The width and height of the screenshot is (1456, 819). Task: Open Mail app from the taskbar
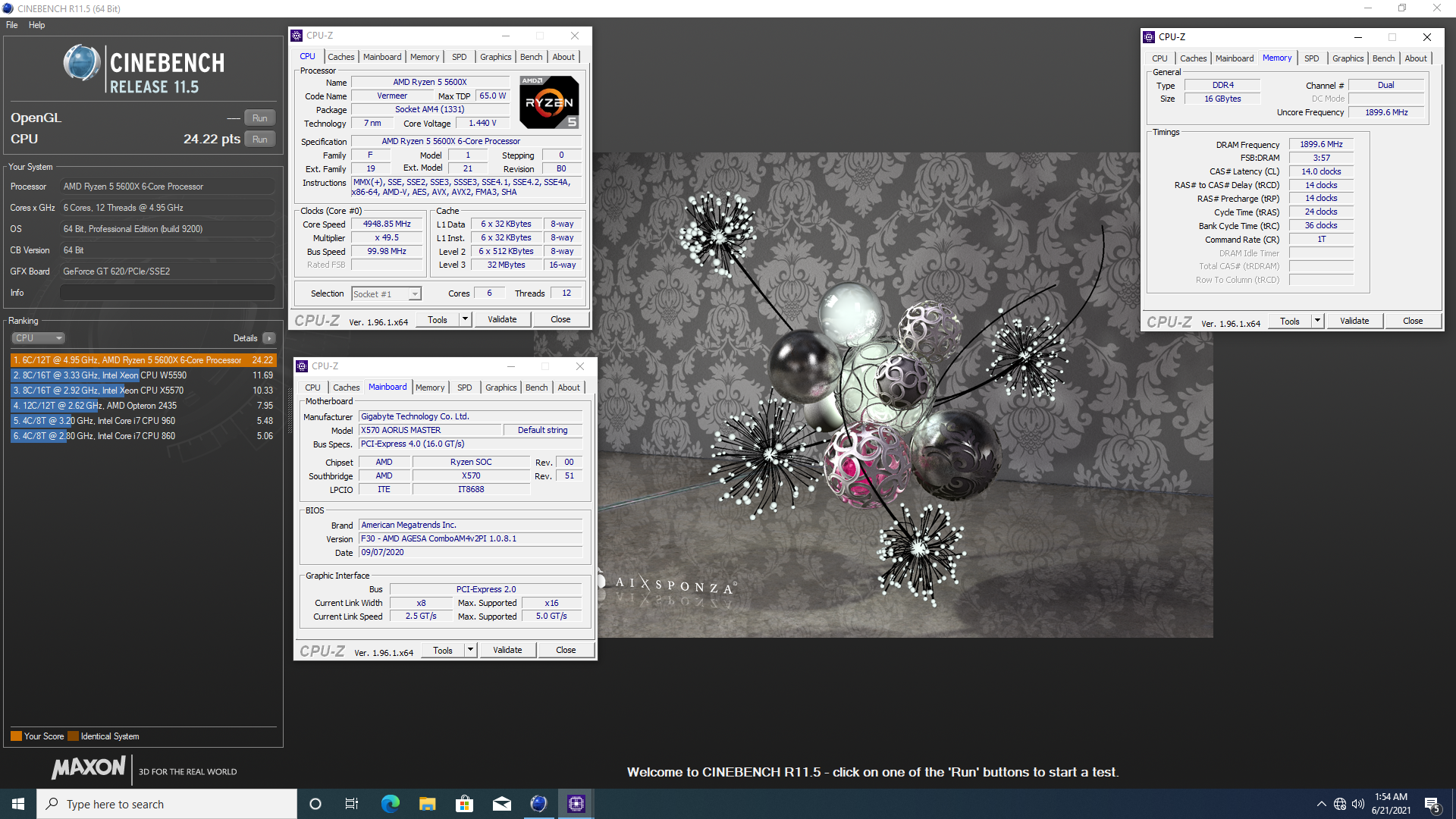pyautogui.click(x=501, y=804)
